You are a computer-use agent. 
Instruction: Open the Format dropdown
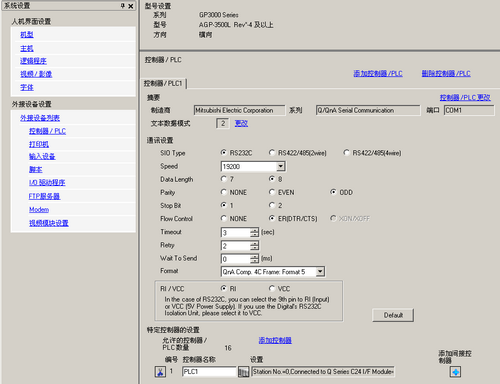pyautogui.click(x=320, y=272)
